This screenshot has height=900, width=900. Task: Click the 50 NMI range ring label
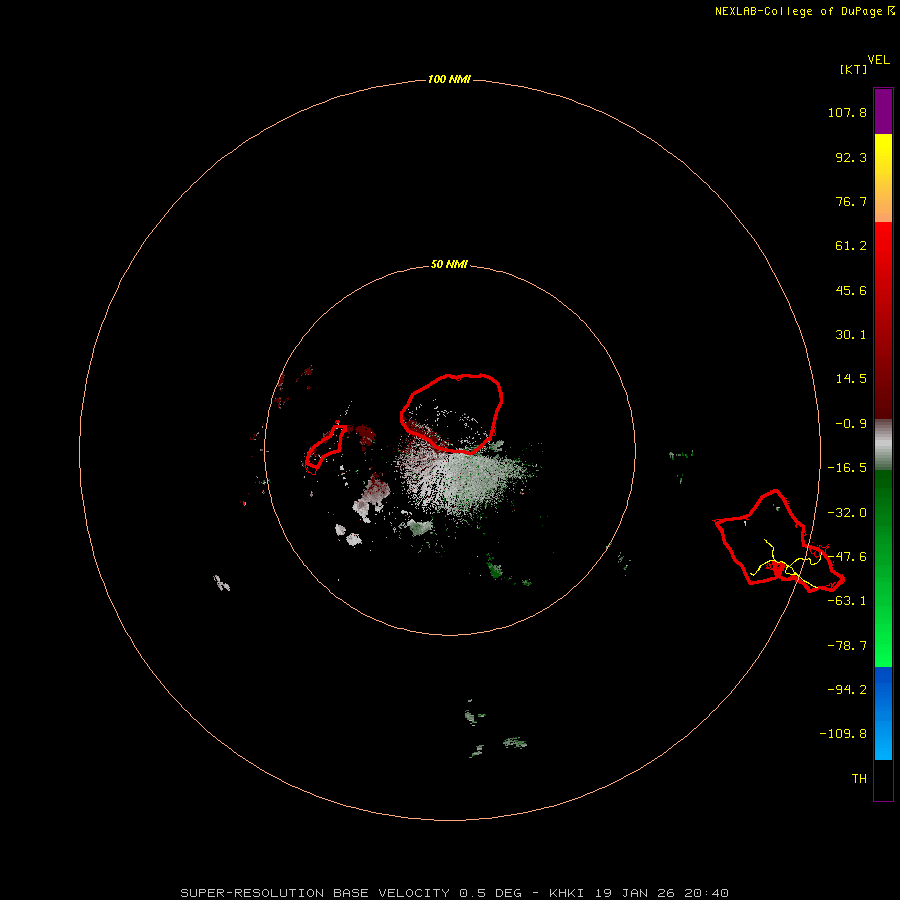click(x=449, y=265)
